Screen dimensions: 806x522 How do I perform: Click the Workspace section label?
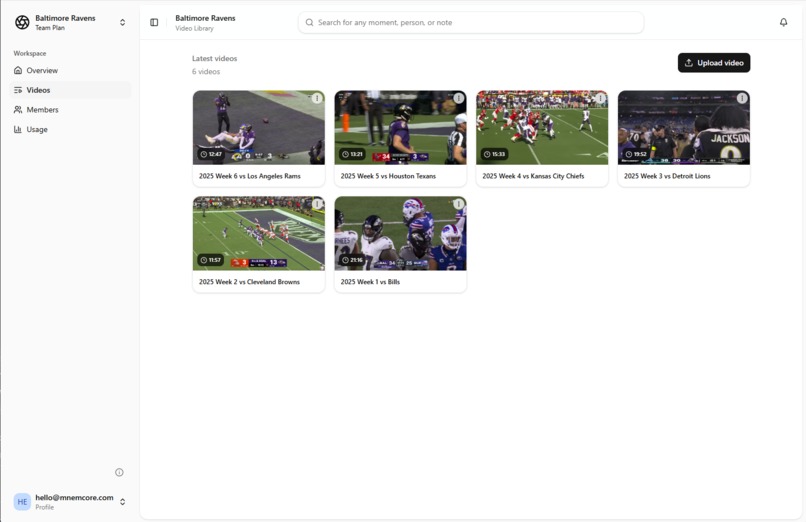tap(30, 53)
